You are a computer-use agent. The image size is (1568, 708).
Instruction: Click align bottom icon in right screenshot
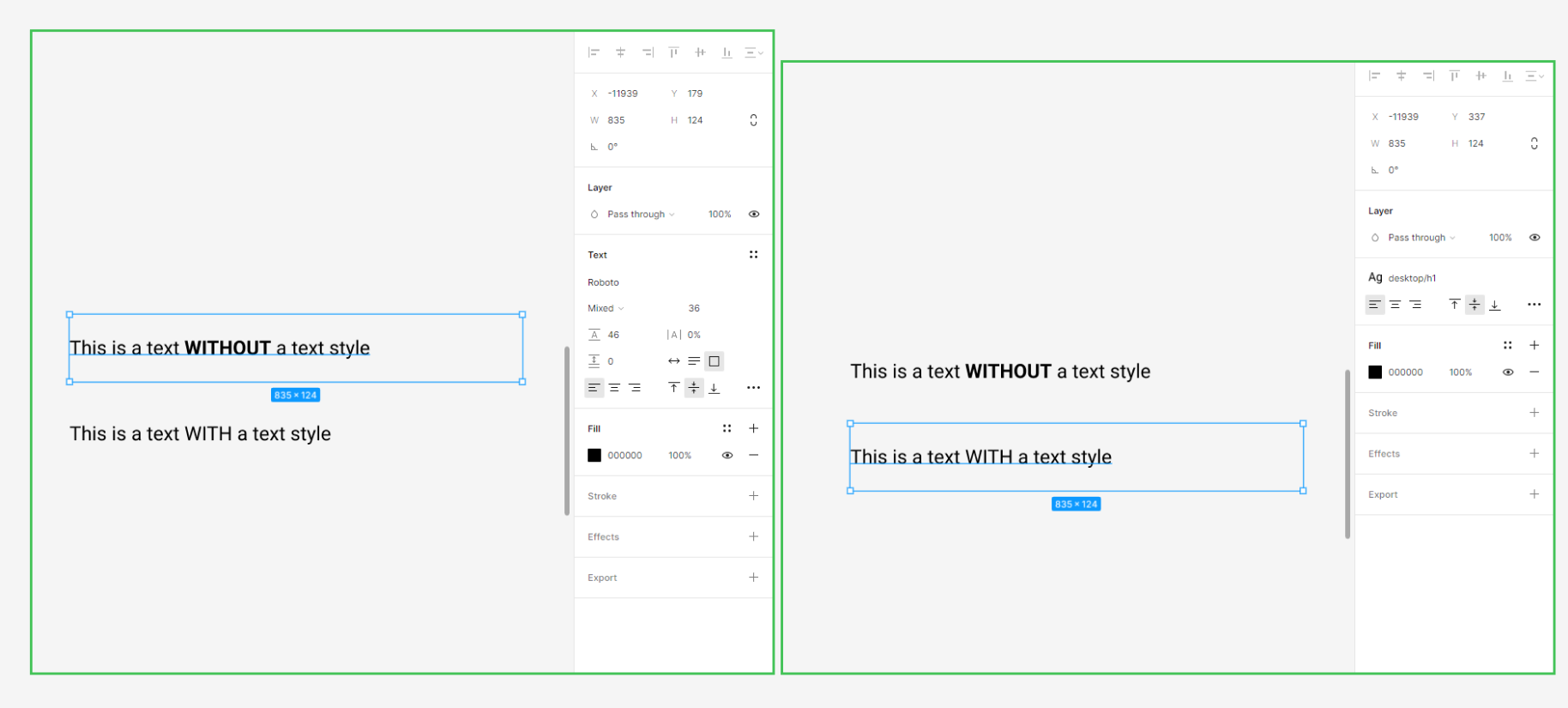(x=1508, y=76)
